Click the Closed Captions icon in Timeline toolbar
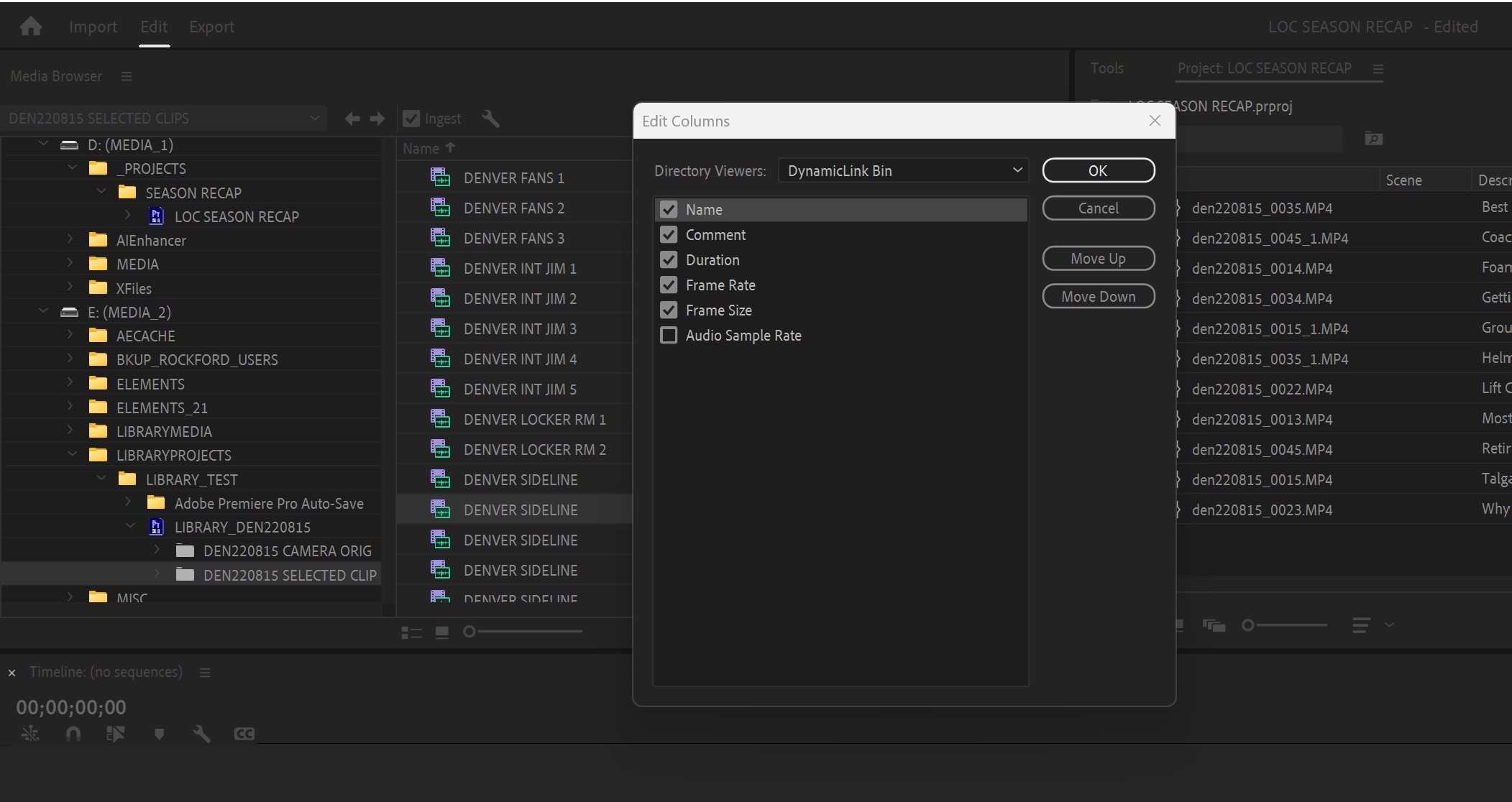This screenshot has height=802, width=1512. [244, 734]
